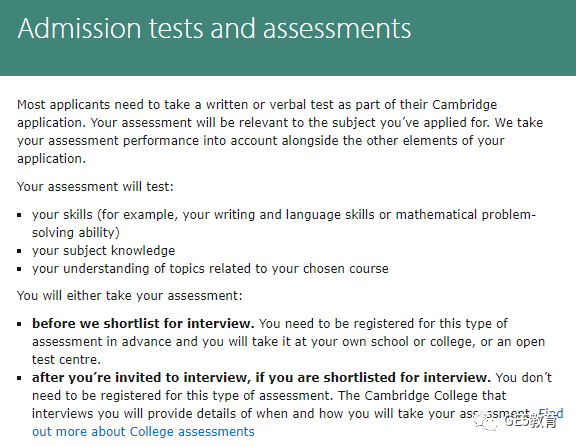The width and height of the screenshot is (576, 447).
Task: Click the 'Find' link text at line end
Action: (x=551, y=413)
